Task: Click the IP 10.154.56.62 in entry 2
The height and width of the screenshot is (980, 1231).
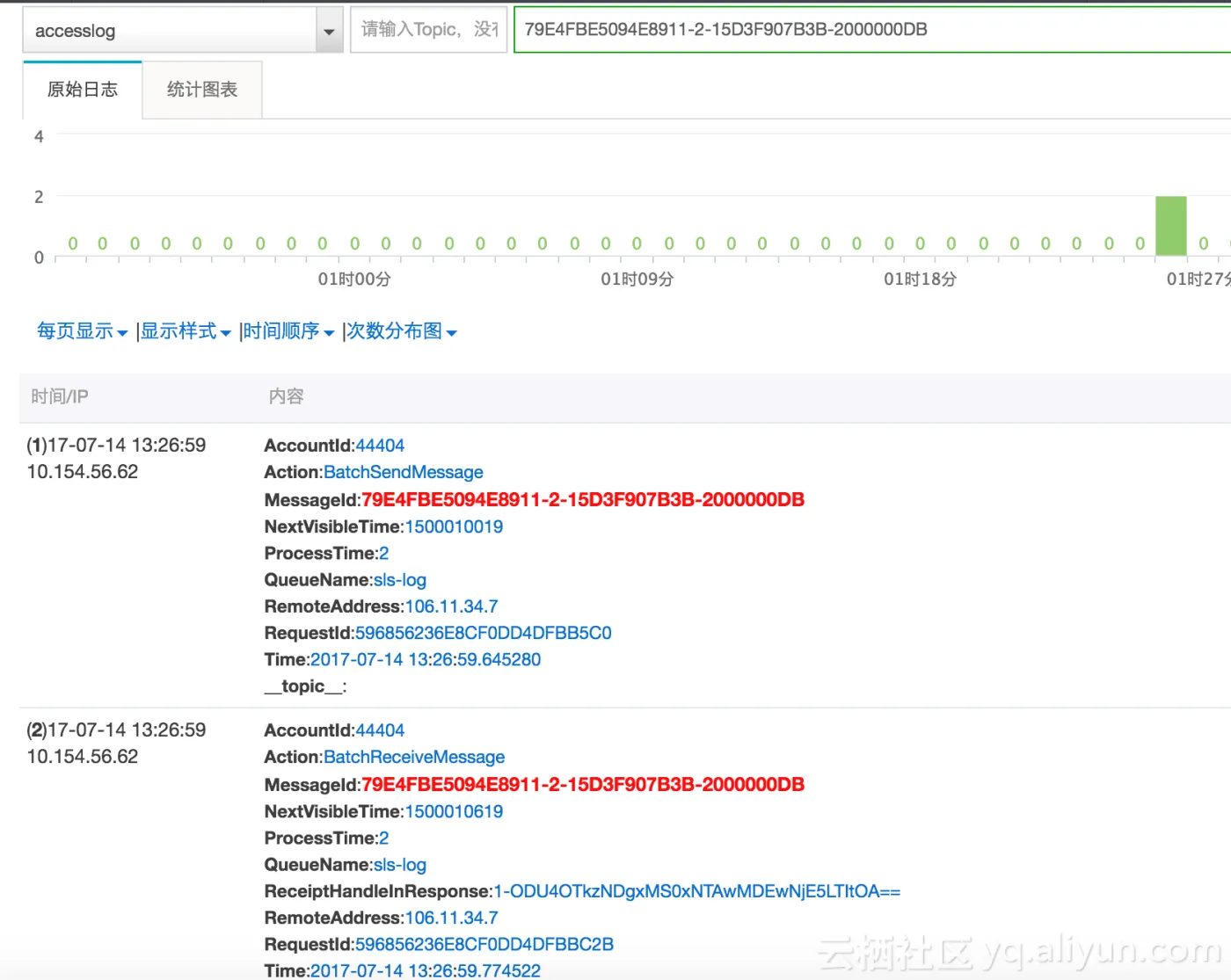Action: [83, 757]
